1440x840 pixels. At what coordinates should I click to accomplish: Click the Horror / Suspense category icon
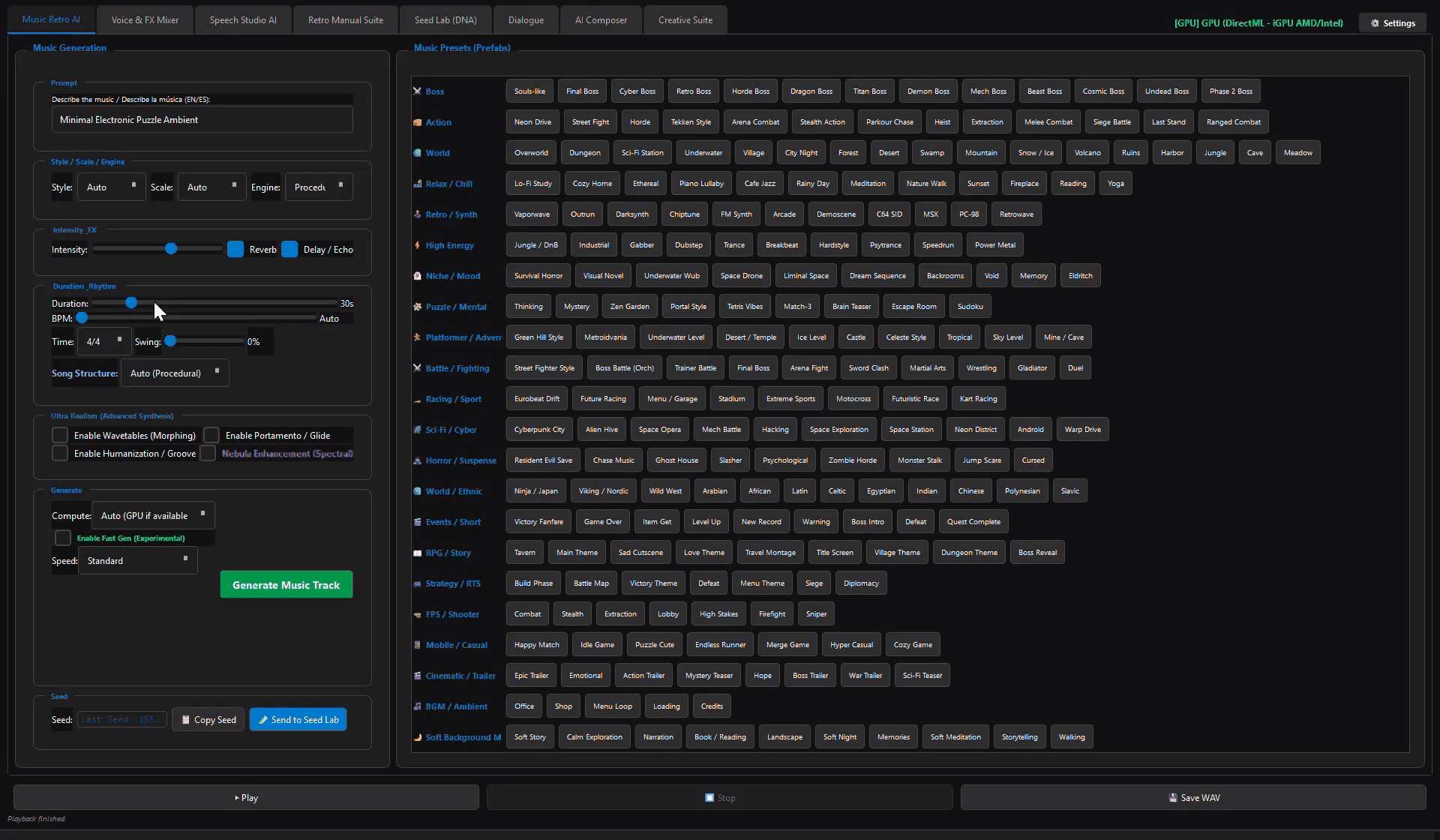pyautogui.click(x=417, y=460)
